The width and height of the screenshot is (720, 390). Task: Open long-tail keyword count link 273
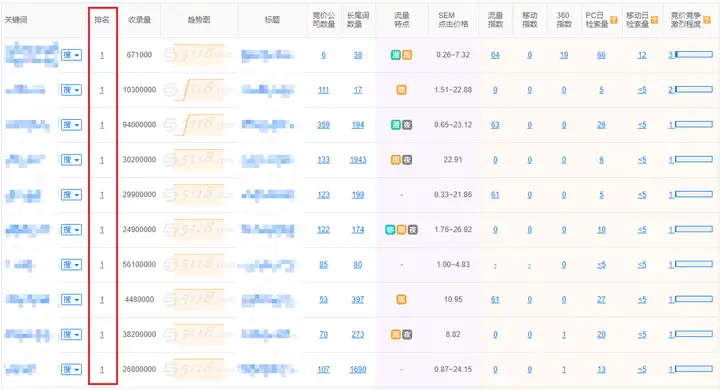tap(358, 334)
